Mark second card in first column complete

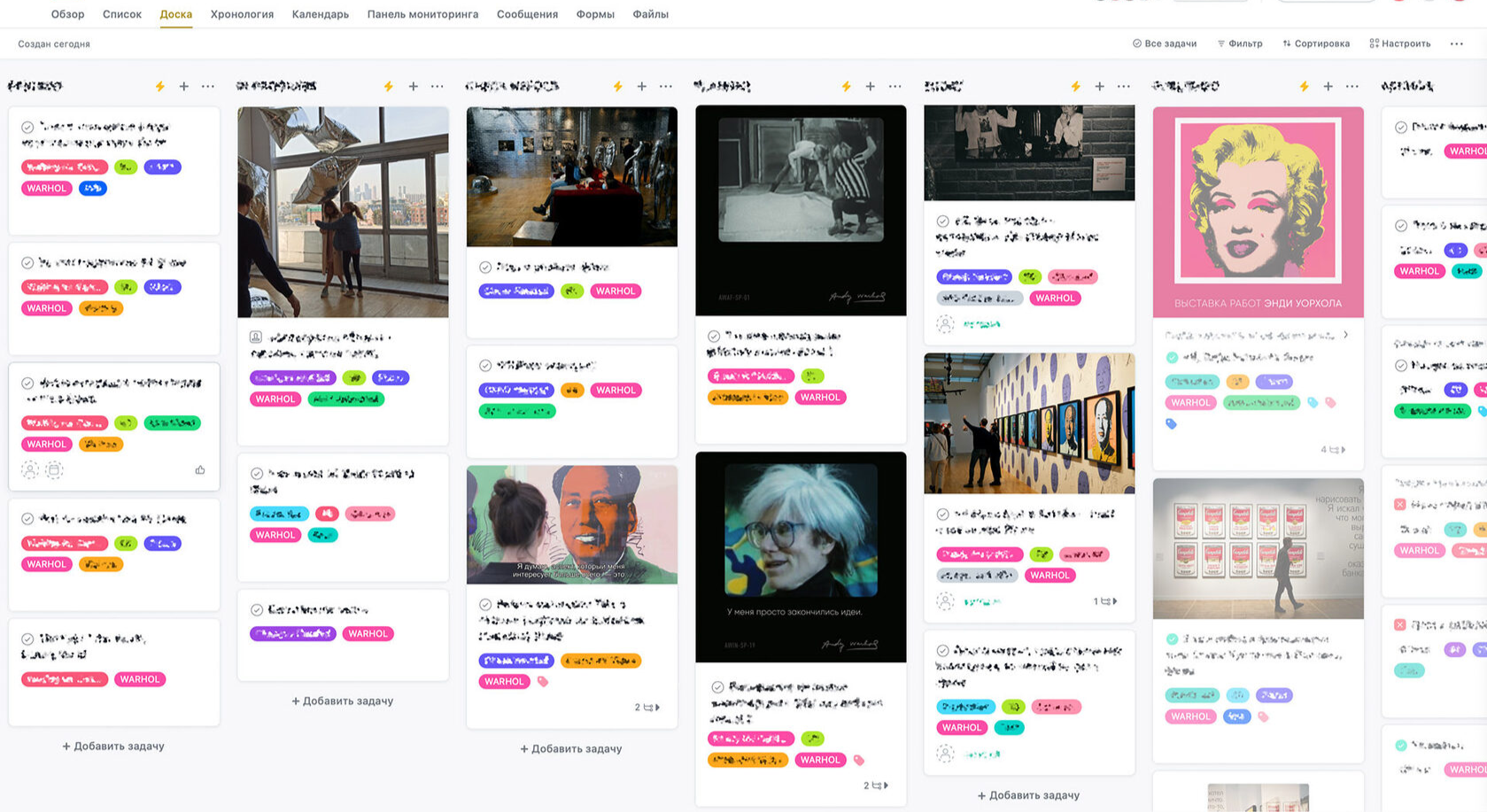[27, 263]
